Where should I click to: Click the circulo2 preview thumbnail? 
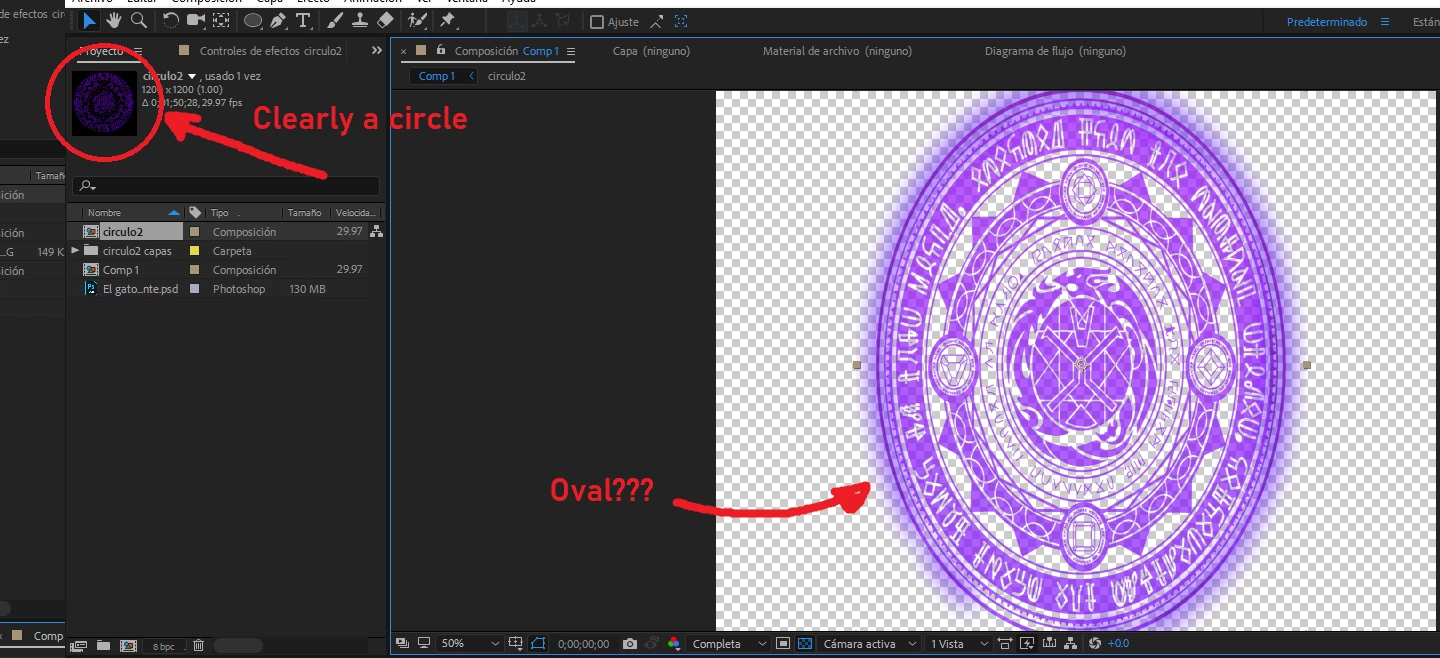104,102
